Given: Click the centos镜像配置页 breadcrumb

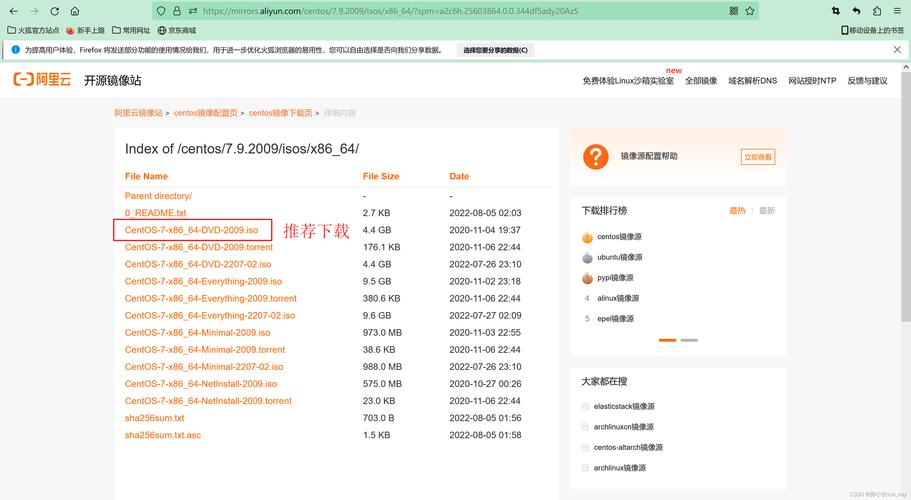Looking at the screenshot, I should coord(206,113).
